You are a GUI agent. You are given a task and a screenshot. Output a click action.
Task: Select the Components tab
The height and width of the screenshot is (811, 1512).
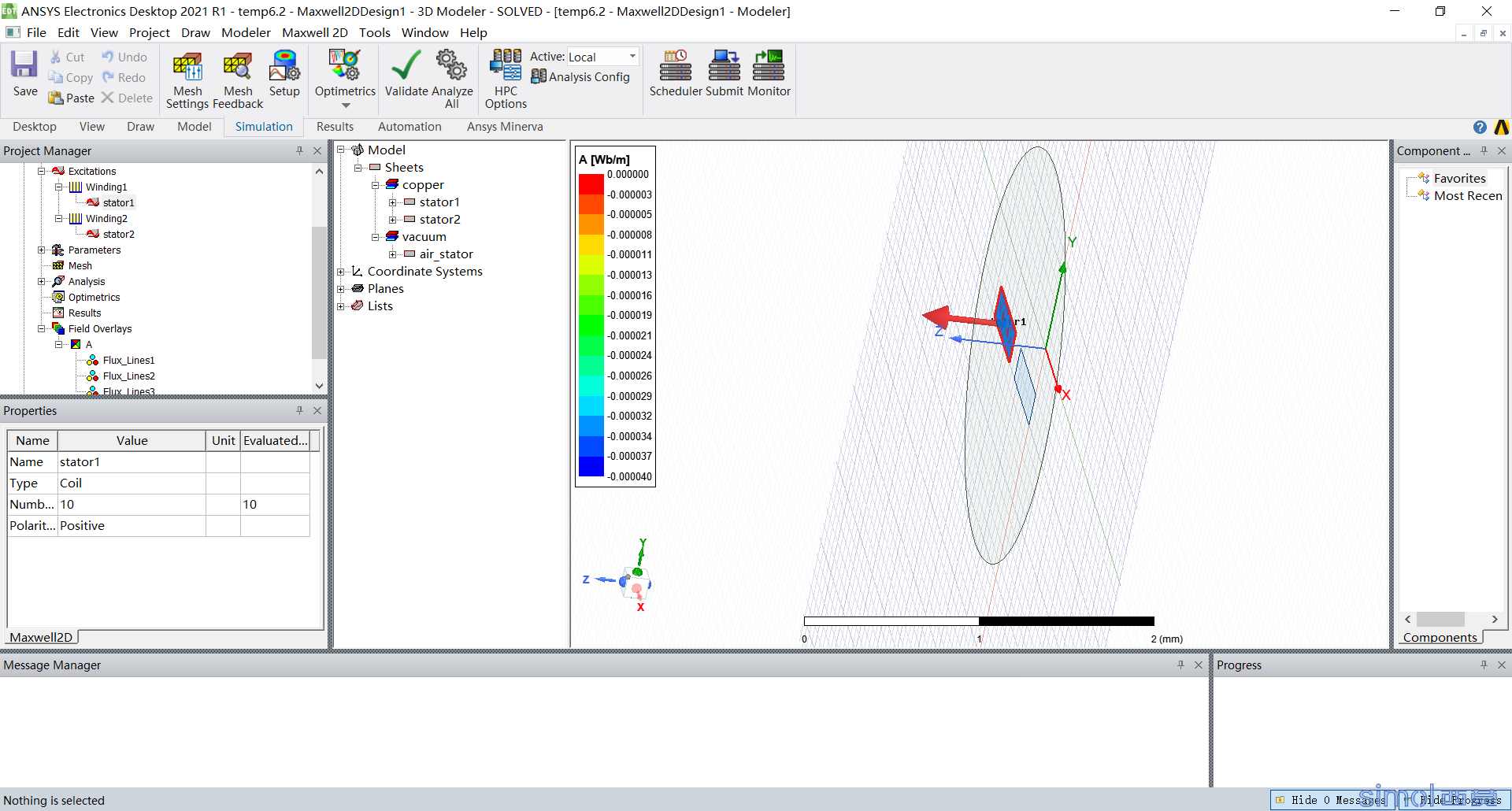coord(1440,637)
